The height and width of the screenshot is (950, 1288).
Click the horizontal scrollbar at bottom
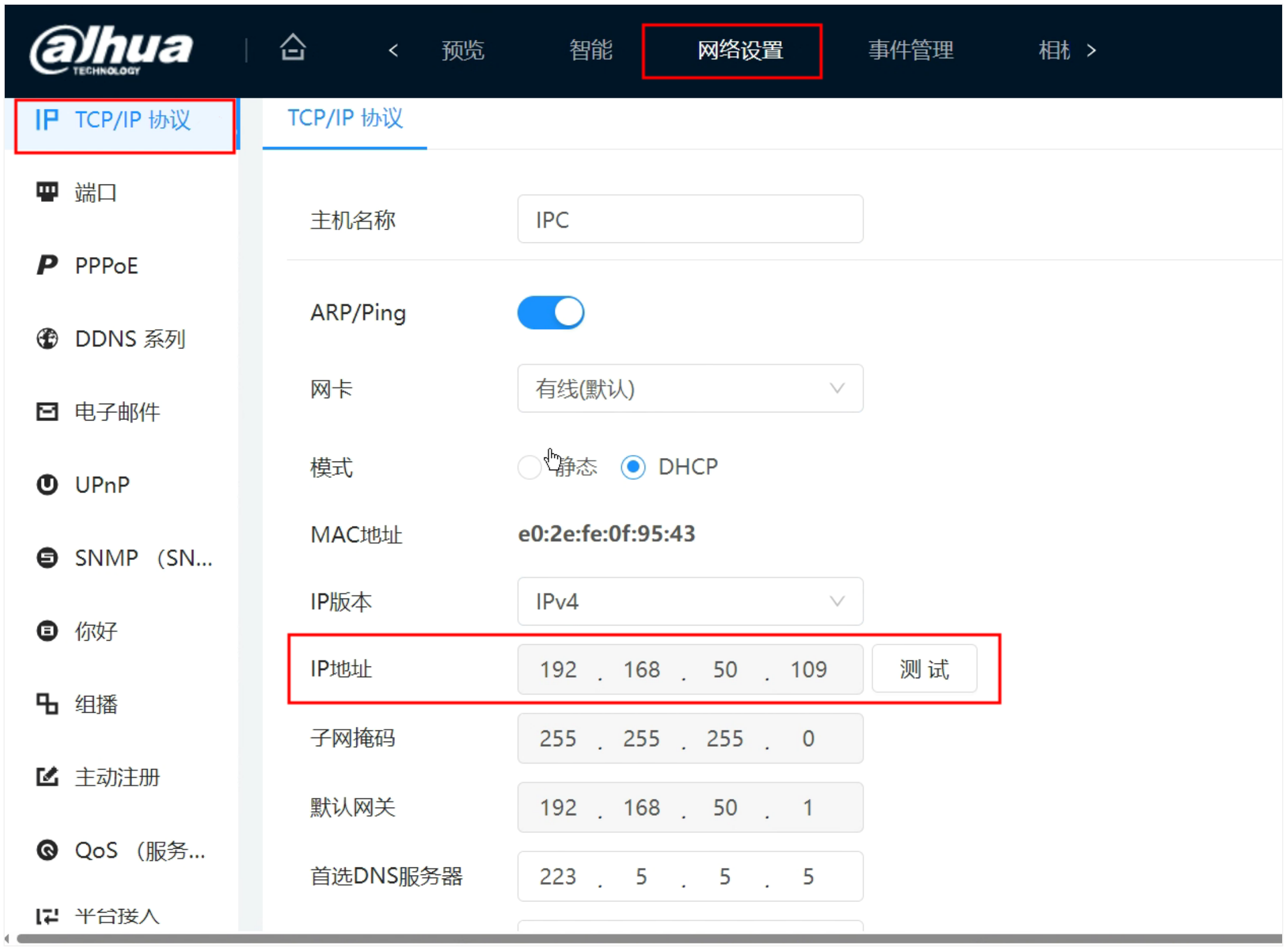645,939
